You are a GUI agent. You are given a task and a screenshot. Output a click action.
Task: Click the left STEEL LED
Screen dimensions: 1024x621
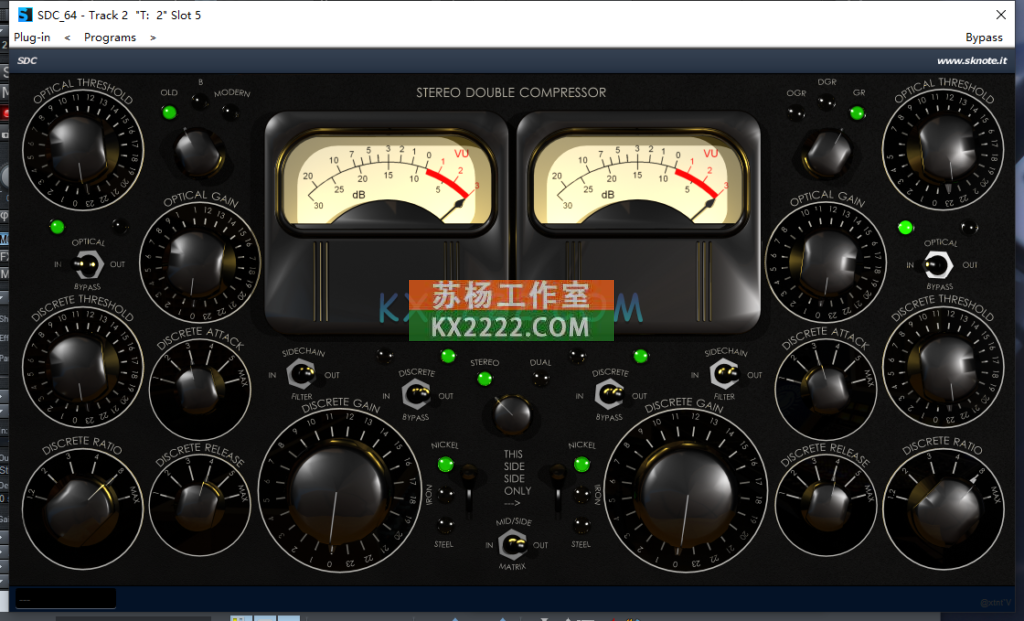coord(445,524)
